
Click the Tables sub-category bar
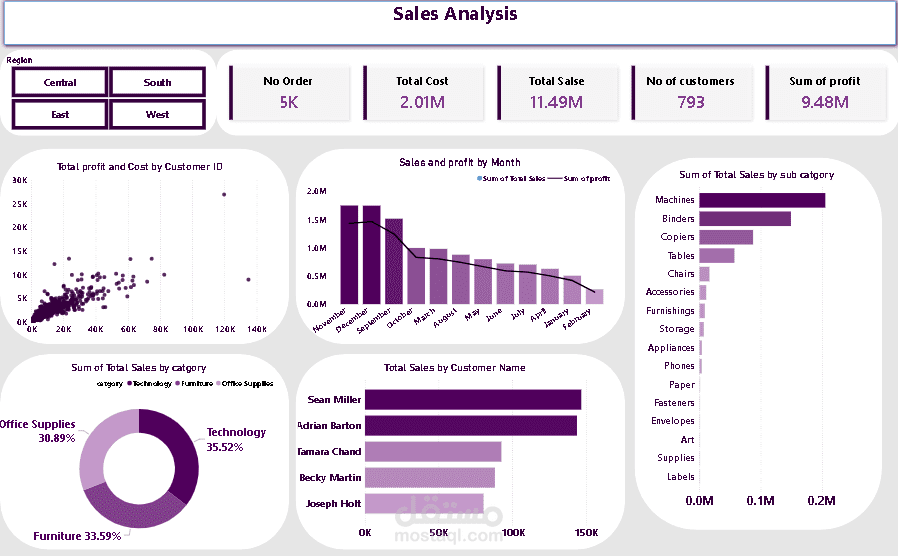[716, 255]
